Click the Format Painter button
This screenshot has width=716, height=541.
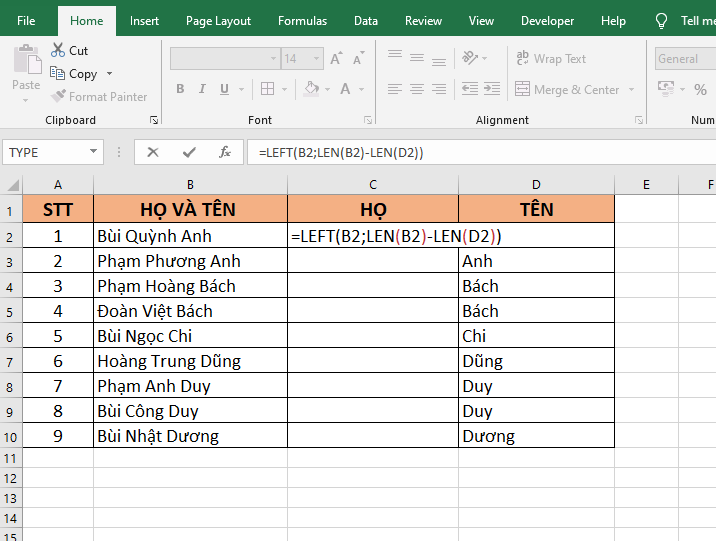[x=98, y=97]
